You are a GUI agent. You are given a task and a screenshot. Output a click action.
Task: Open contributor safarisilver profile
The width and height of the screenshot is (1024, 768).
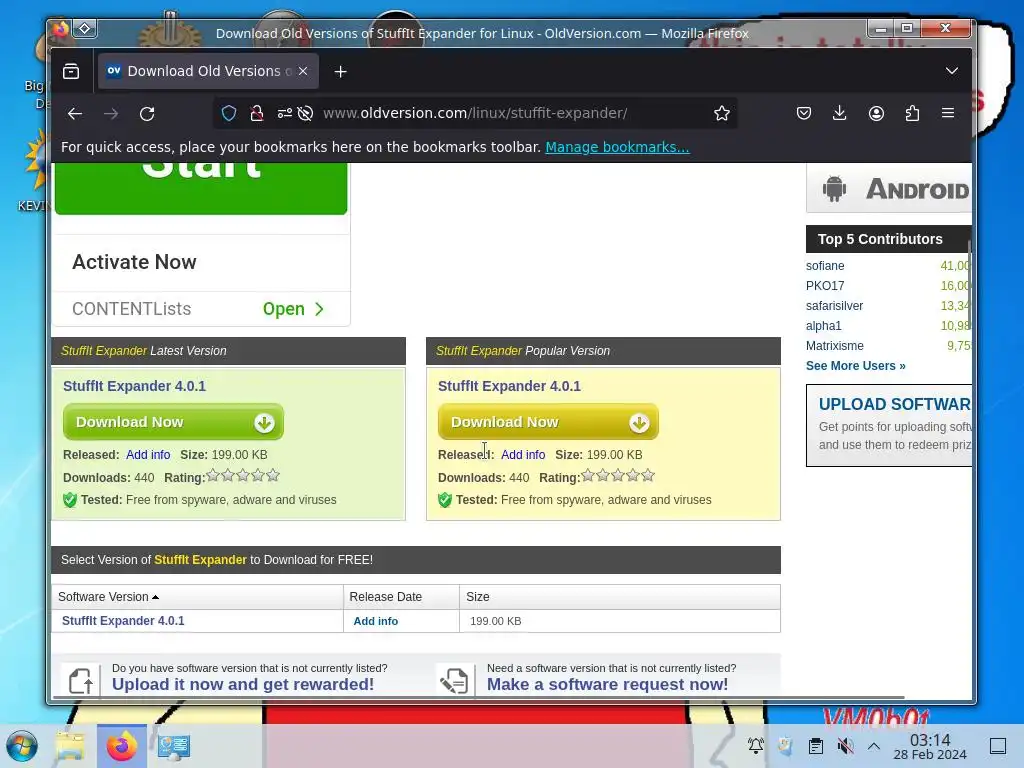click(x=834, y=306)
